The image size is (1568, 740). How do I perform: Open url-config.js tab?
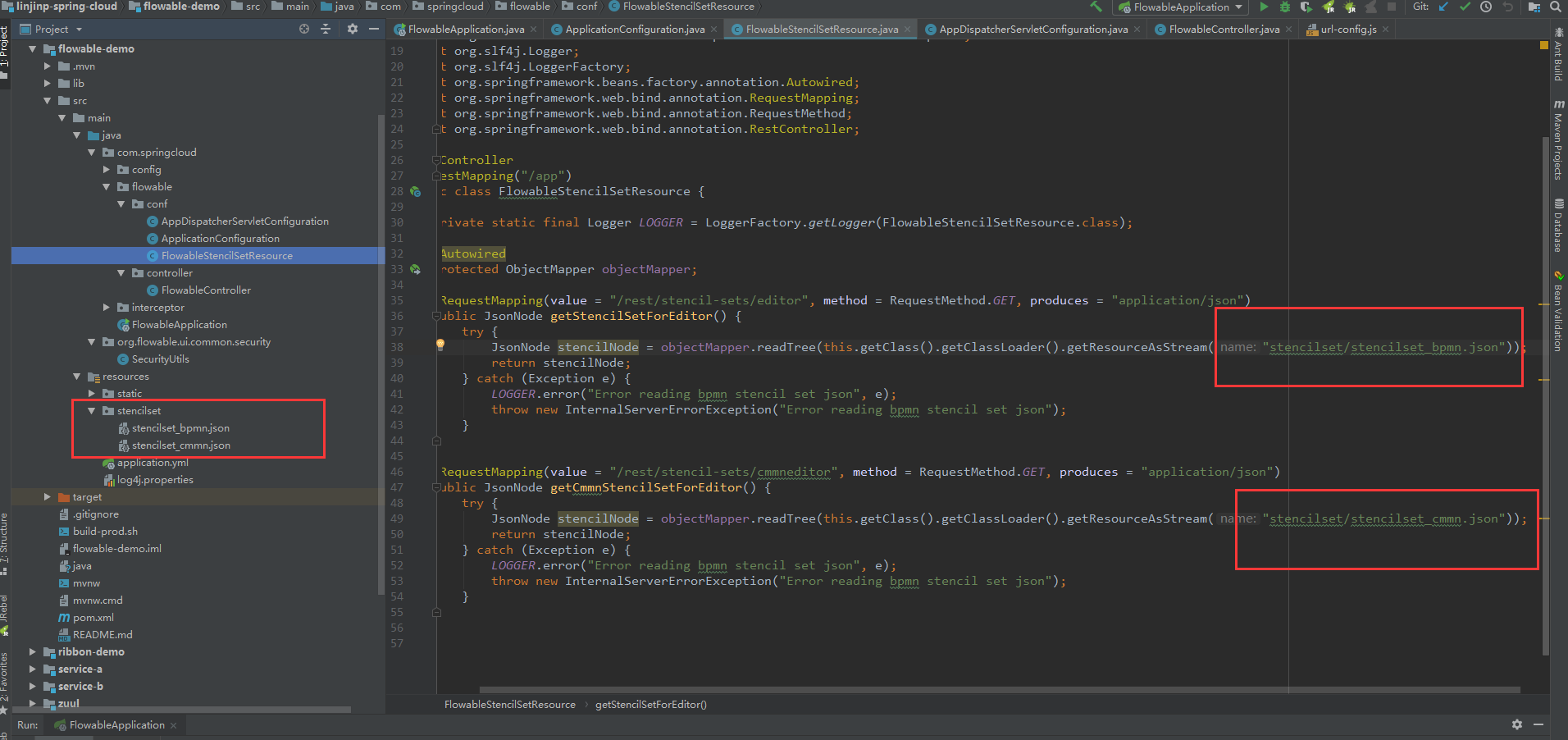[1348, 29]
